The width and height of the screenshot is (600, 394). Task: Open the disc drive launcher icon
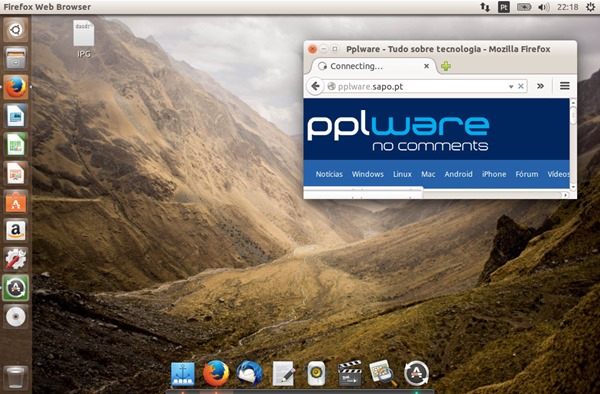[16, 317]
